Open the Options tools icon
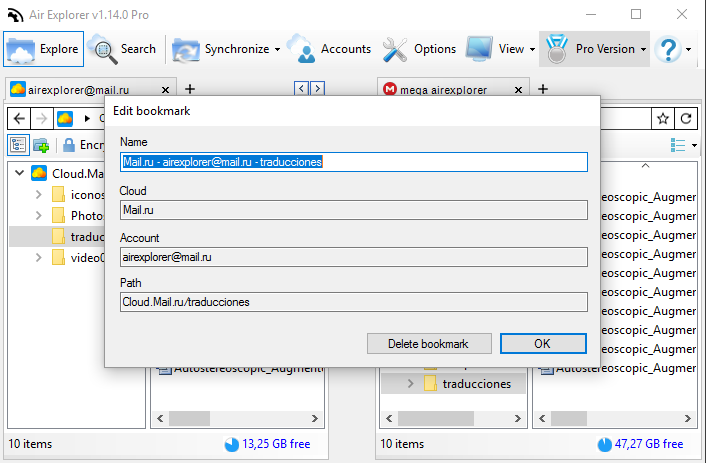The image size is (706, 463). [x=394, y=50]
